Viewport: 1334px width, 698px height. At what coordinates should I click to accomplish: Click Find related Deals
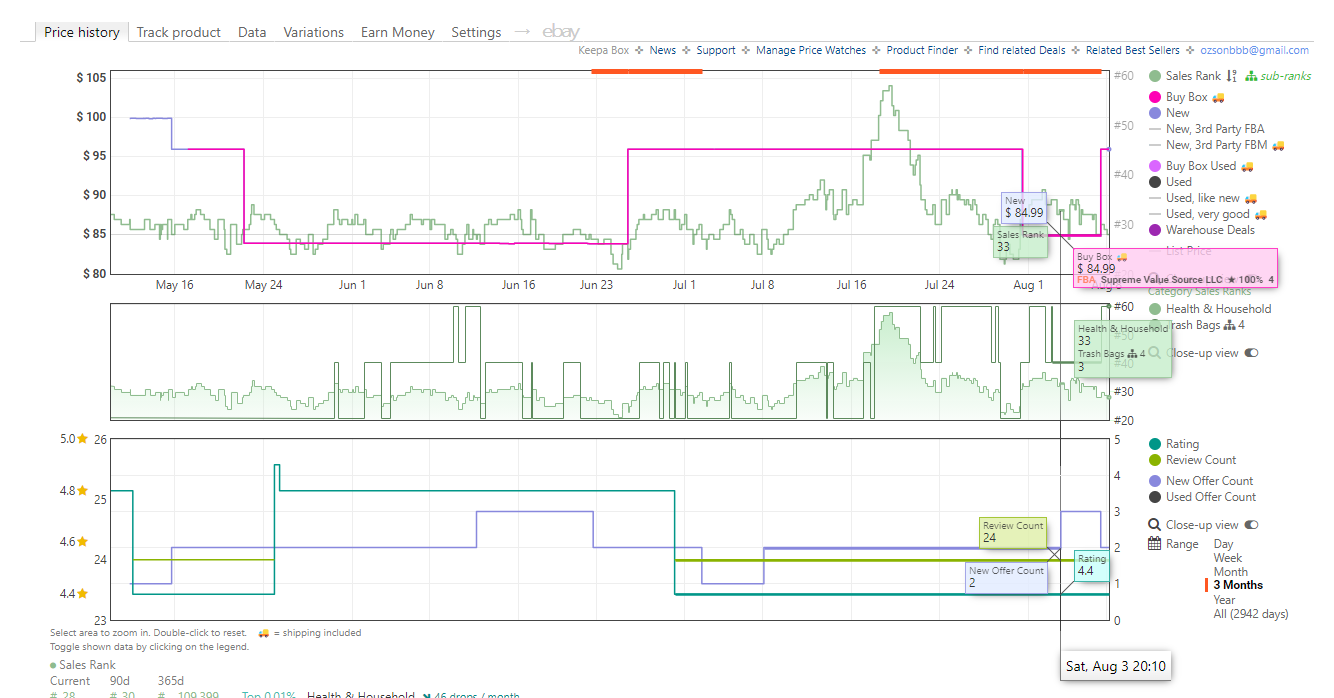[1022, 50]
